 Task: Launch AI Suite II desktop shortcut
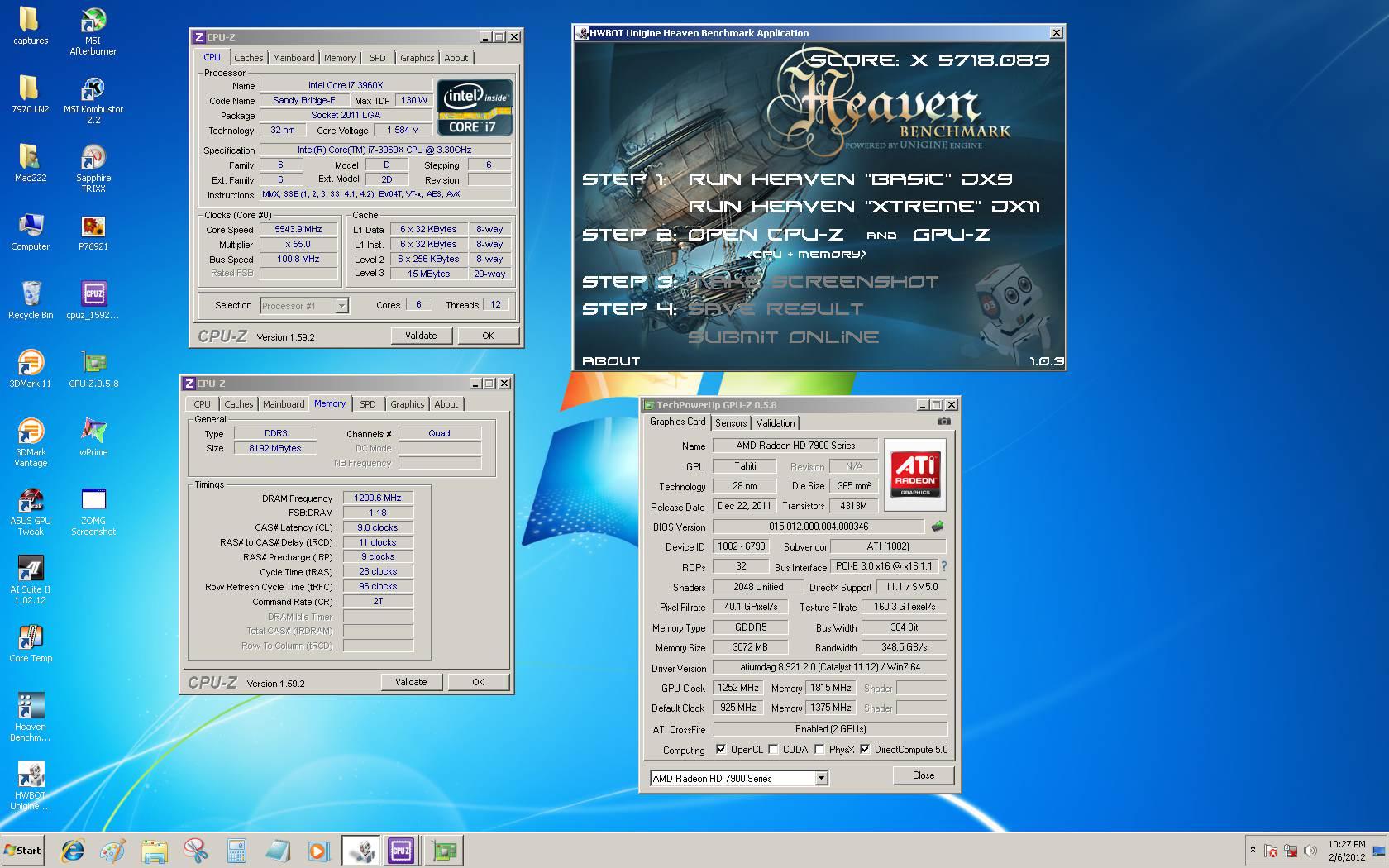[30, 579]
